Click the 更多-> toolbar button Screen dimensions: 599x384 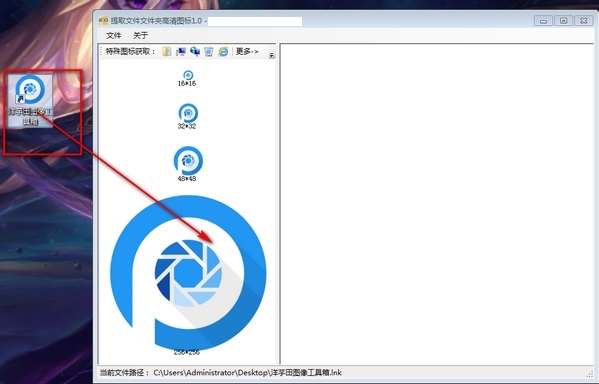(x=247, y=51)
